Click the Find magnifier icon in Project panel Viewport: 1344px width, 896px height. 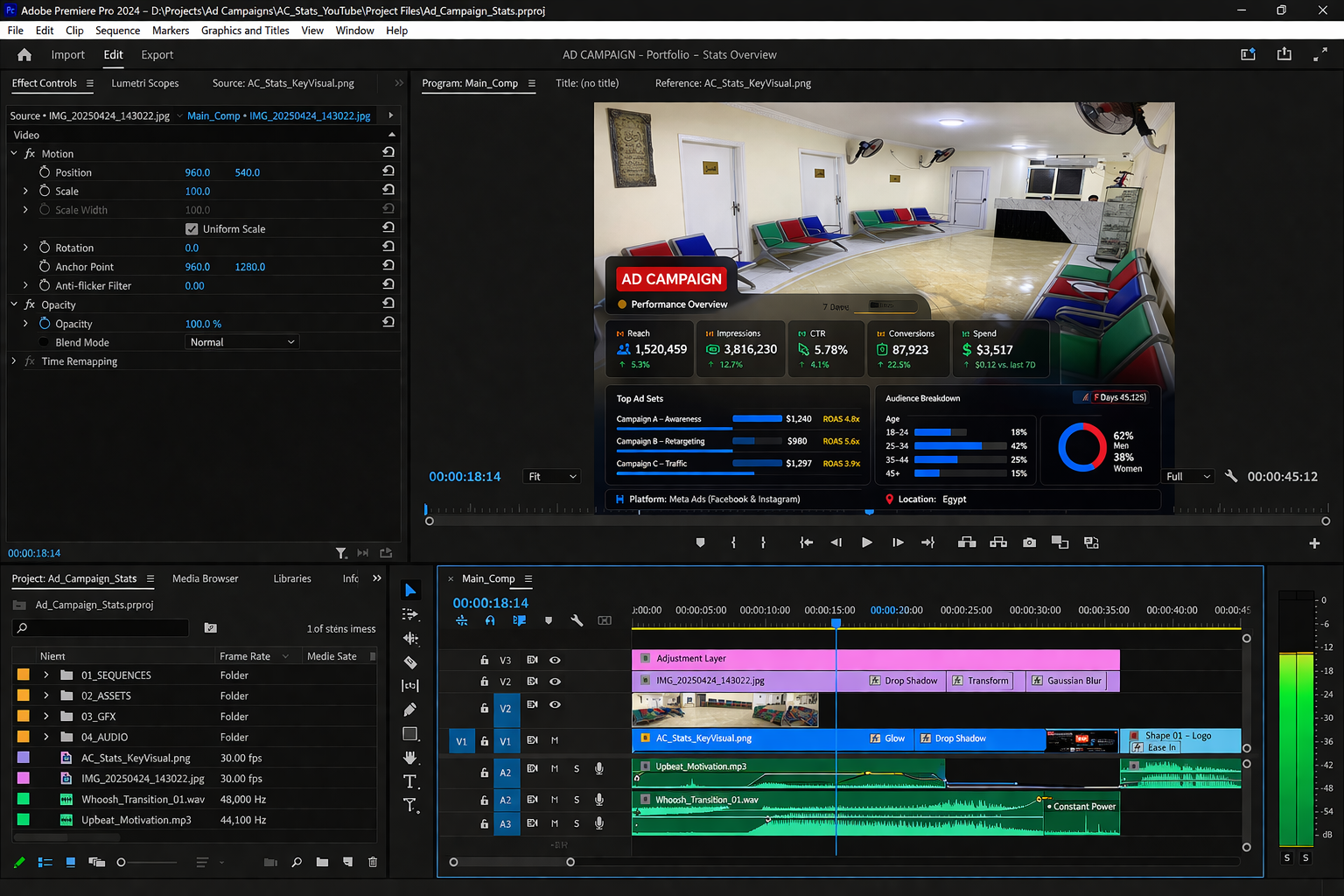click(297, 862)
